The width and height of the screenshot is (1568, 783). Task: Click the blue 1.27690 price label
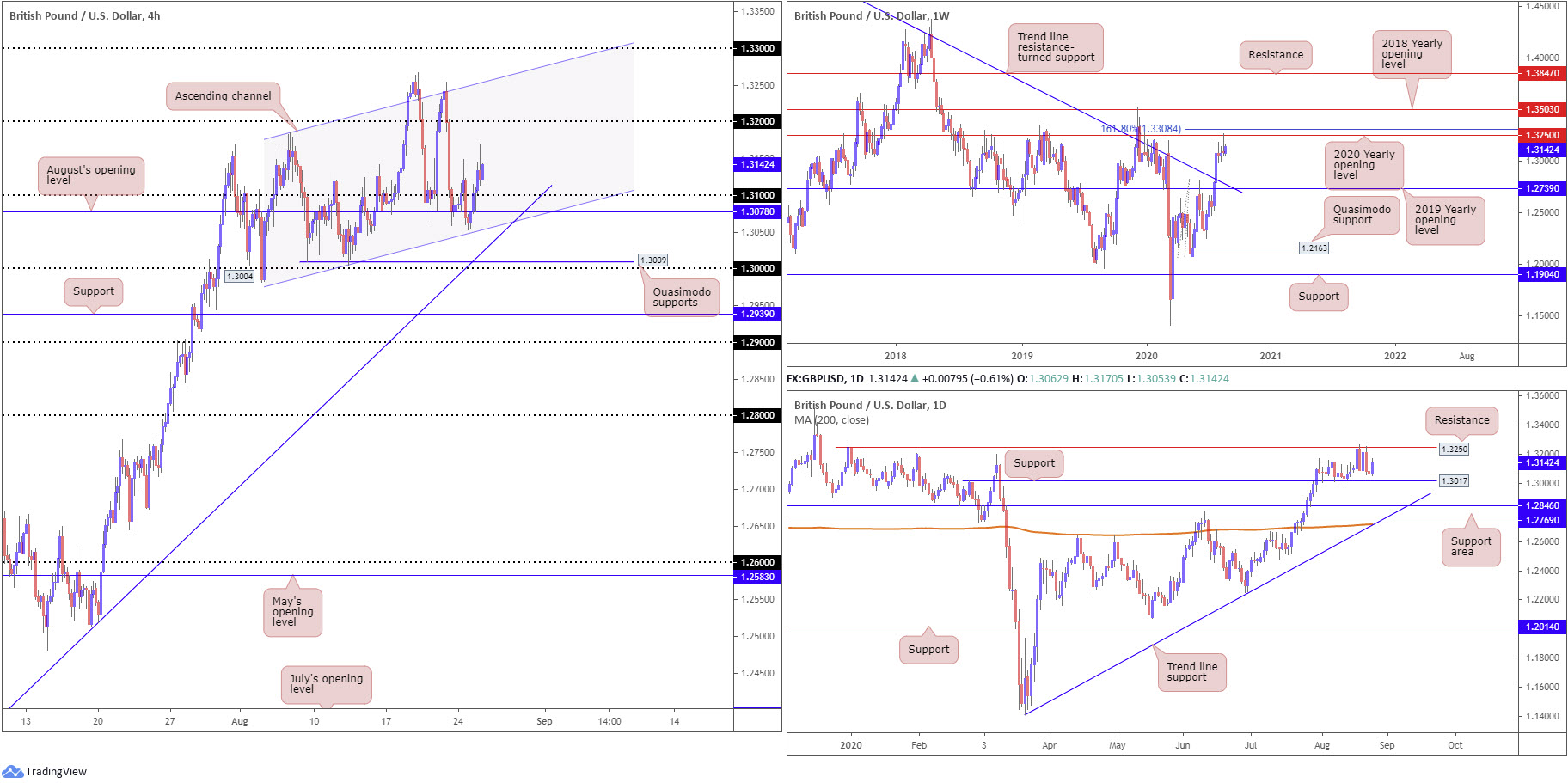(x=1542, y=520)
